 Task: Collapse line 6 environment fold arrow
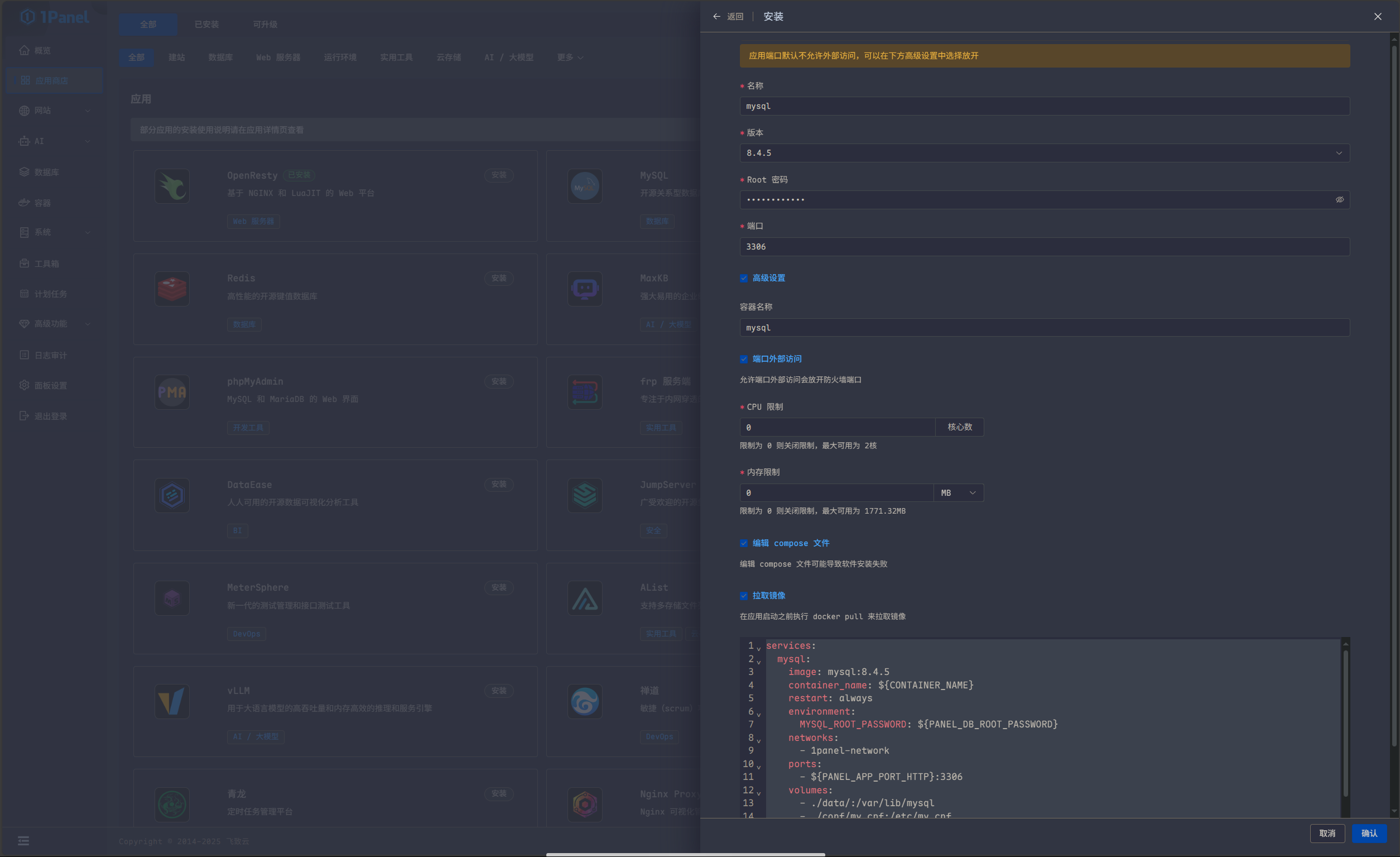click(758, 714)
